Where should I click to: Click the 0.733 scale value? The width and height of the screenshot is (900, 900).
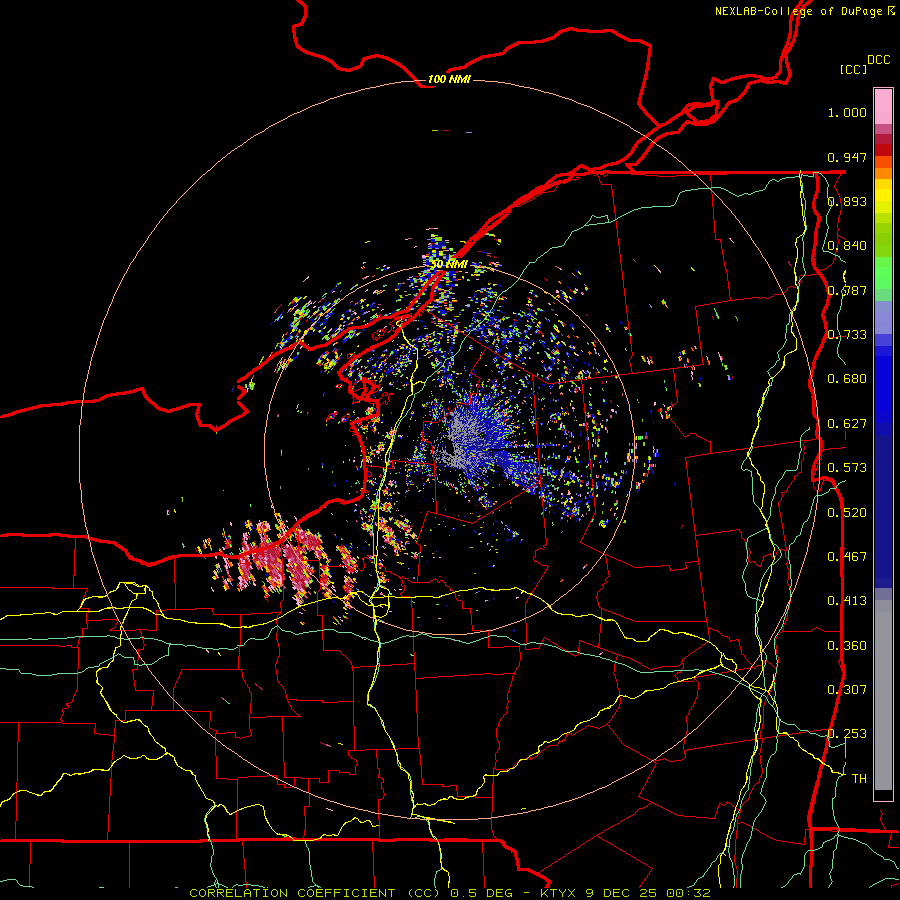[x=847, y=335]
